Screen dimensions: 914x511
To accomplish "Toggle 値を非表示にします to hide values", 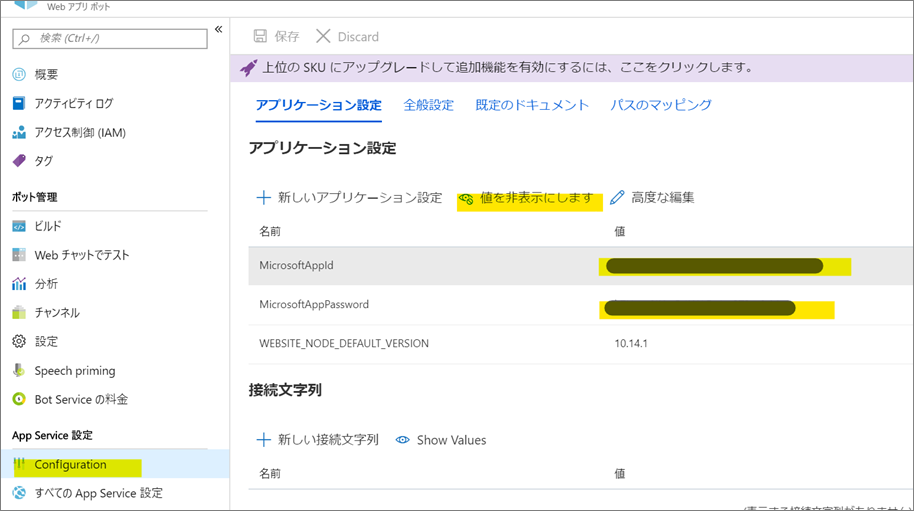I will pyautogui.click(x=526, y=198).
